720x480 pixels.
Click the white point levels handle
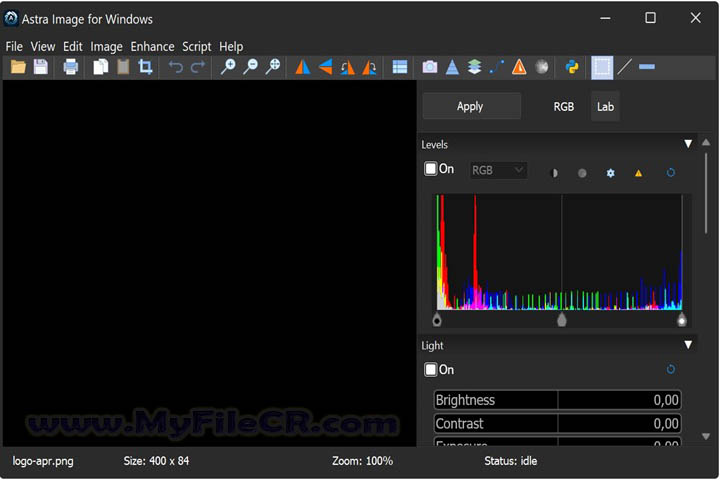(x=682, y=320)
